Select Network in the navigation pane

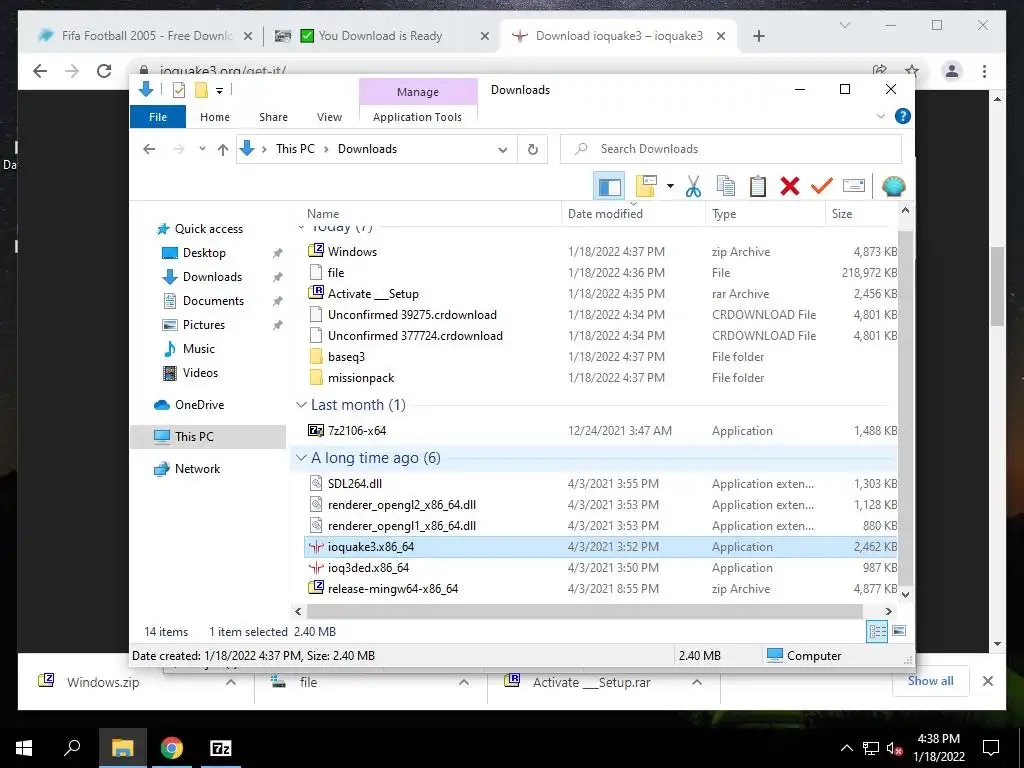click(x=197, y=469)
